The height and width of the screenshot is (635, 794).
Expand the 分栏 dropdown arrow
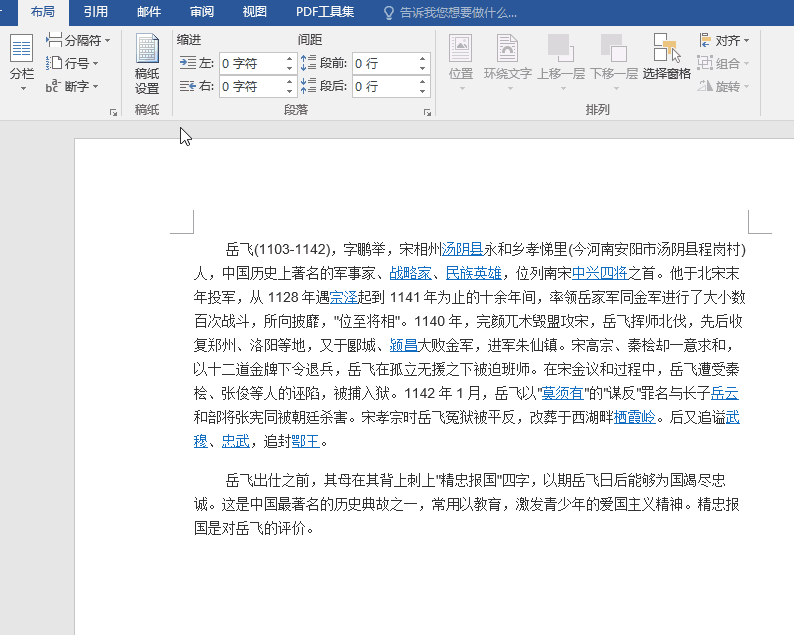tap(23, 89)
